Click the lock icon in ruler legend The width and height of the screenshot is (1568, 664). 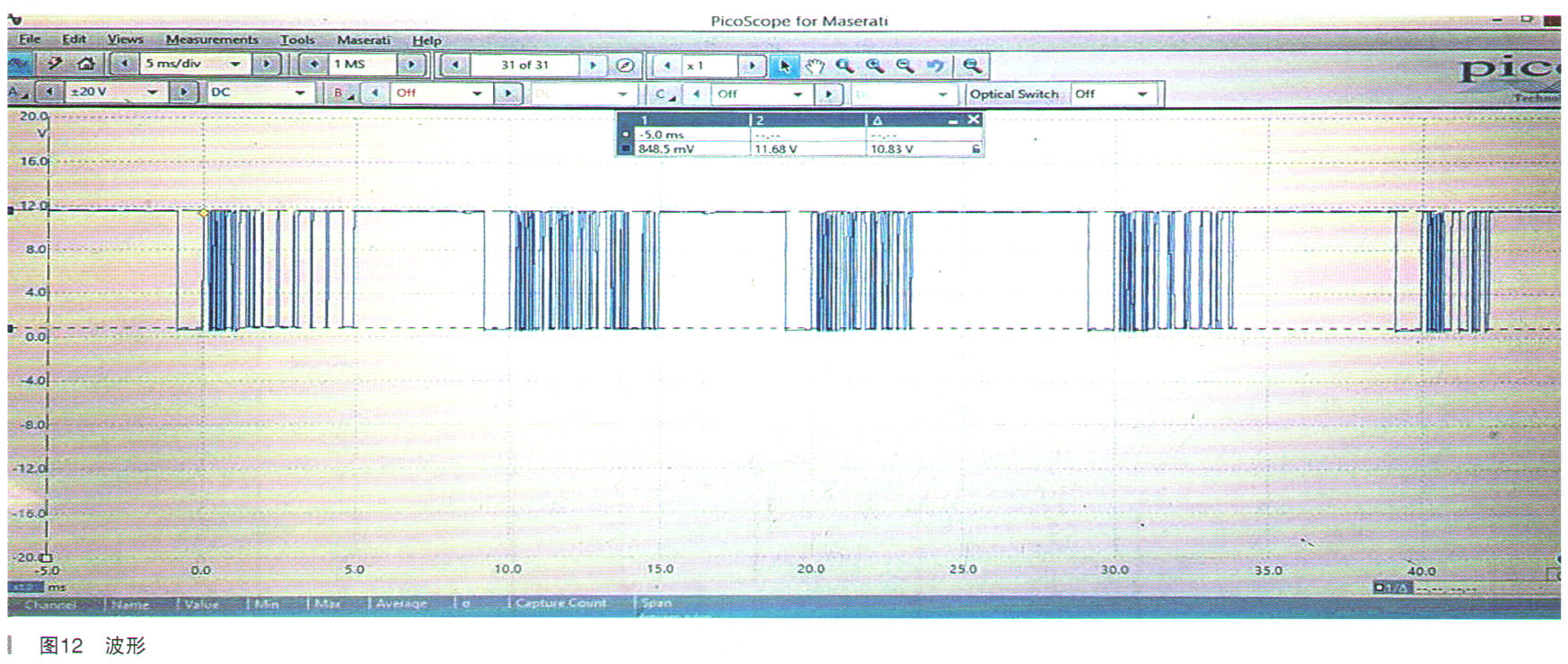click(x=975, y=149)
